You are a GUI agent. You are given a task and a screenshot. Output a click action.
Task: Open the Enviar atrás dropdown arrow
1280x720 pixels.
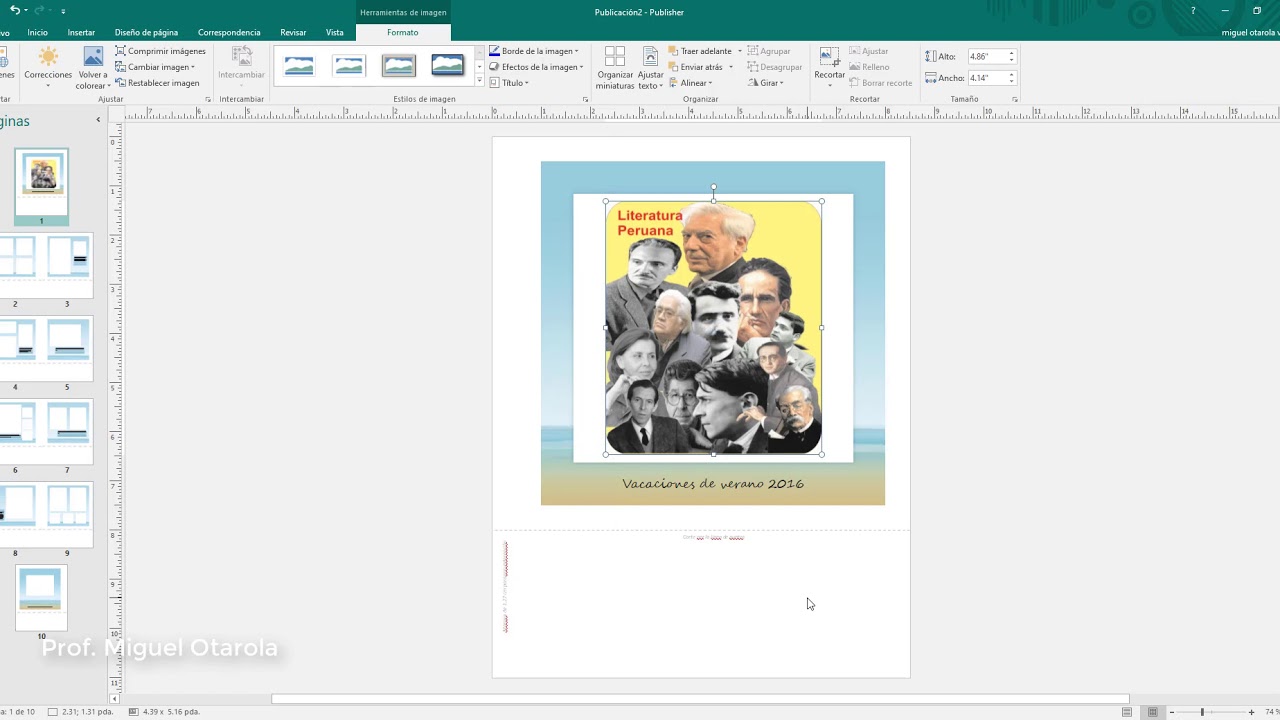[731, 67]
